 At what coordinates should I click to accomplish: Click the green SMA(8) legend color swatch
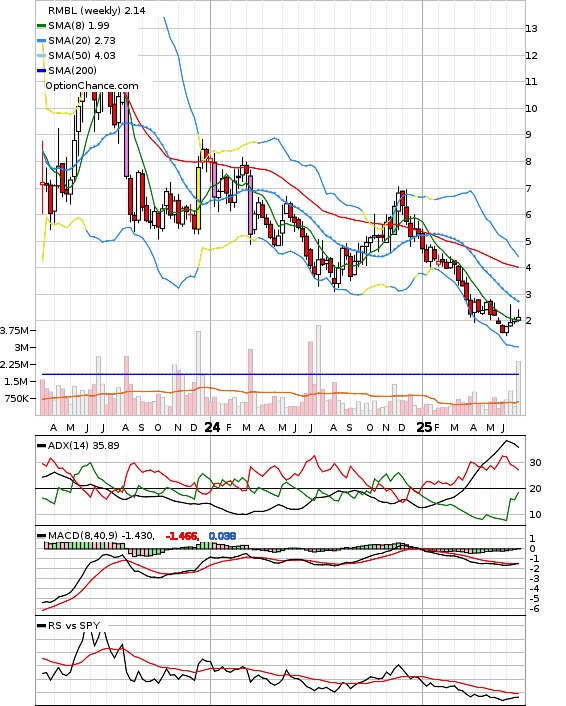coord(41,26)
